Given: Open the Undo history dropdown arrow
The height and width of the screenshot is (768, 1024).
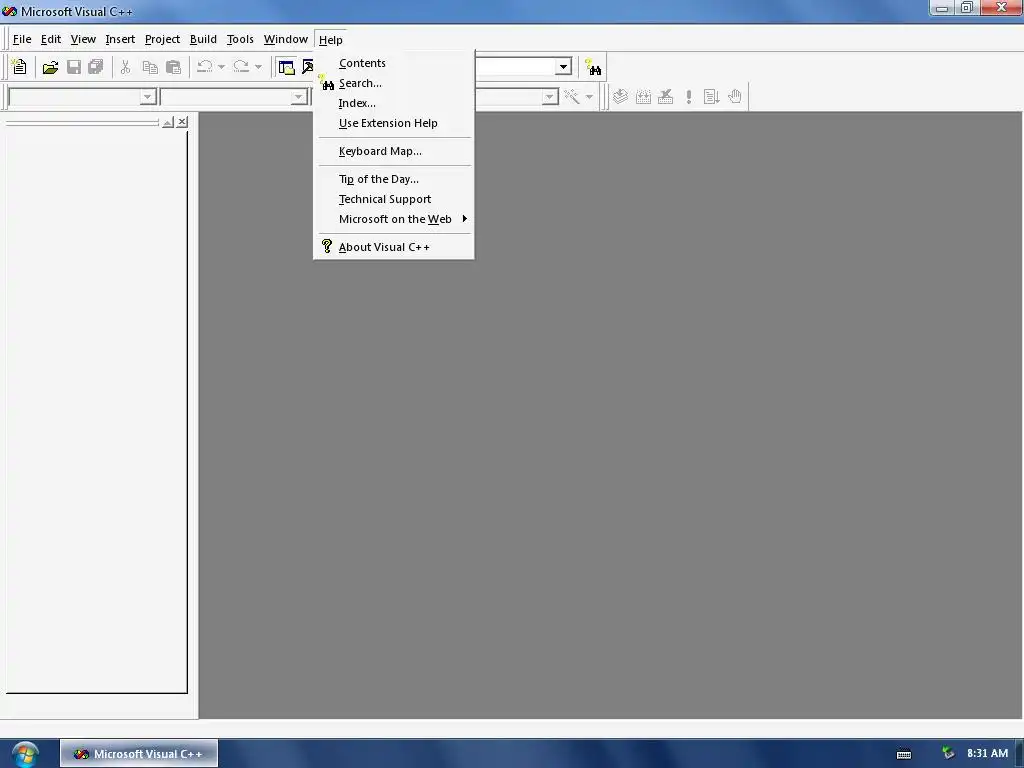Looking at the screenshot, I should coord(221,67).
